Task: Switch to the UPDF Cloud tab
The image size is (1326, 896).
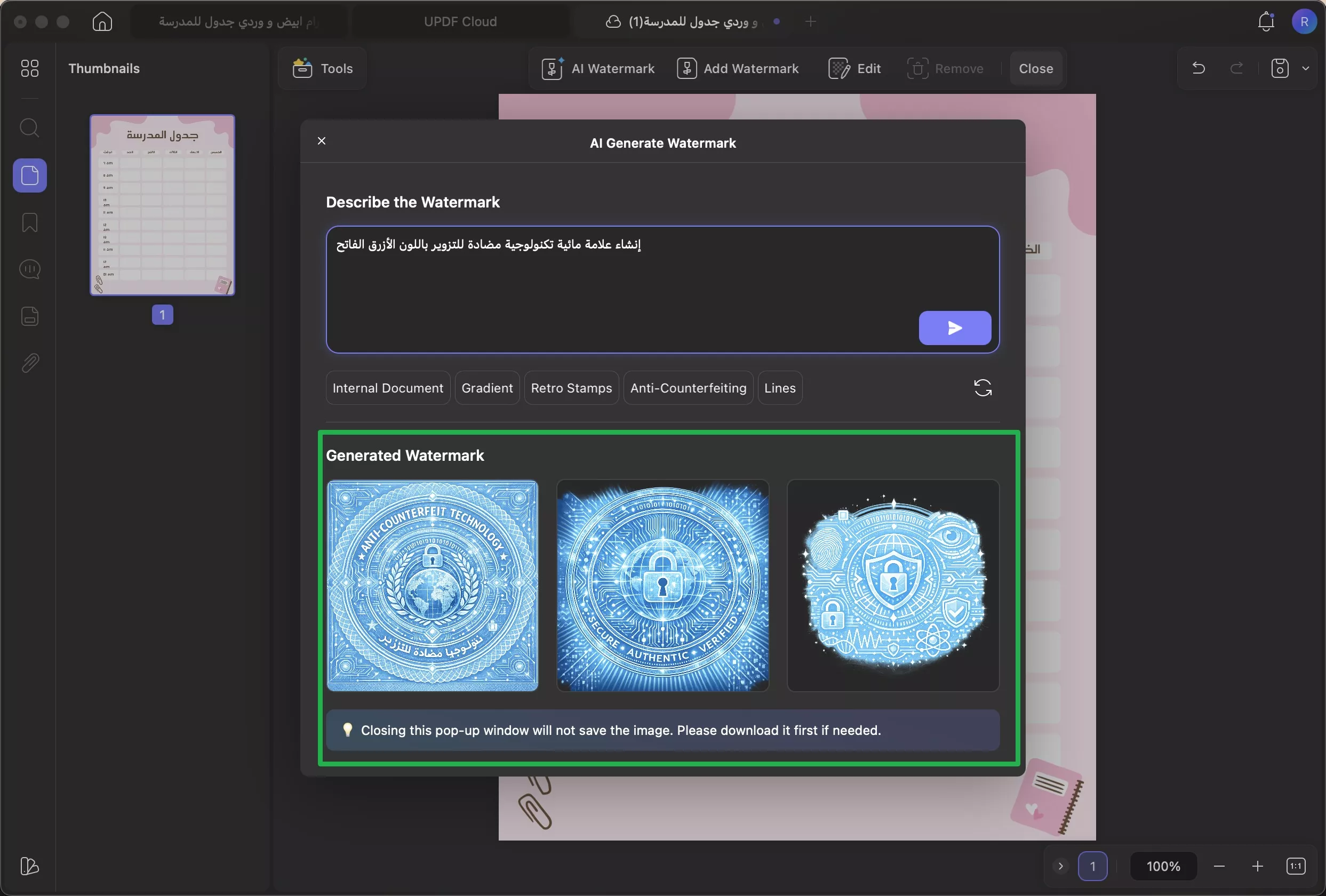Action: (x=460, y=22)
